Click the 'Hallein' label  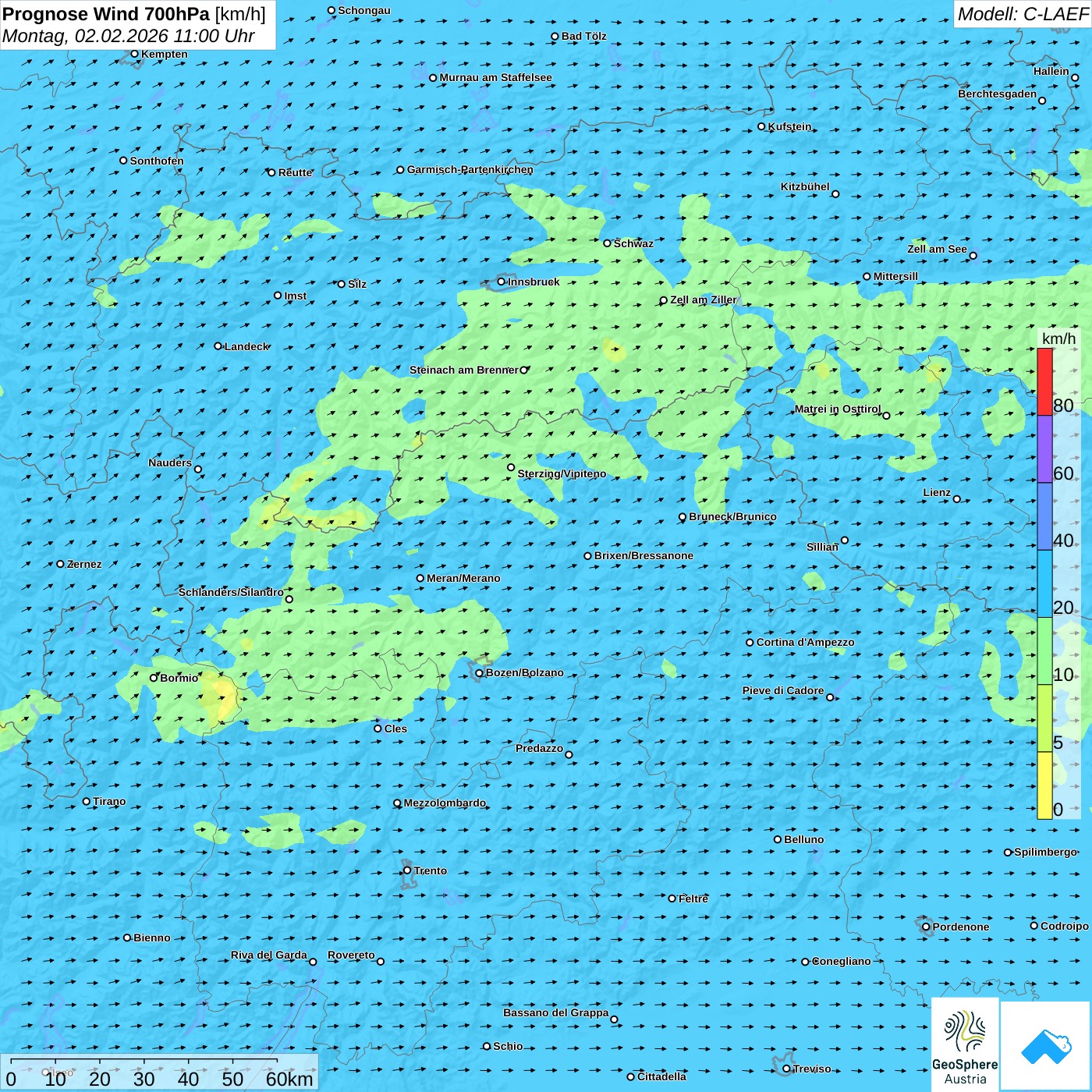pos(1051,71)
